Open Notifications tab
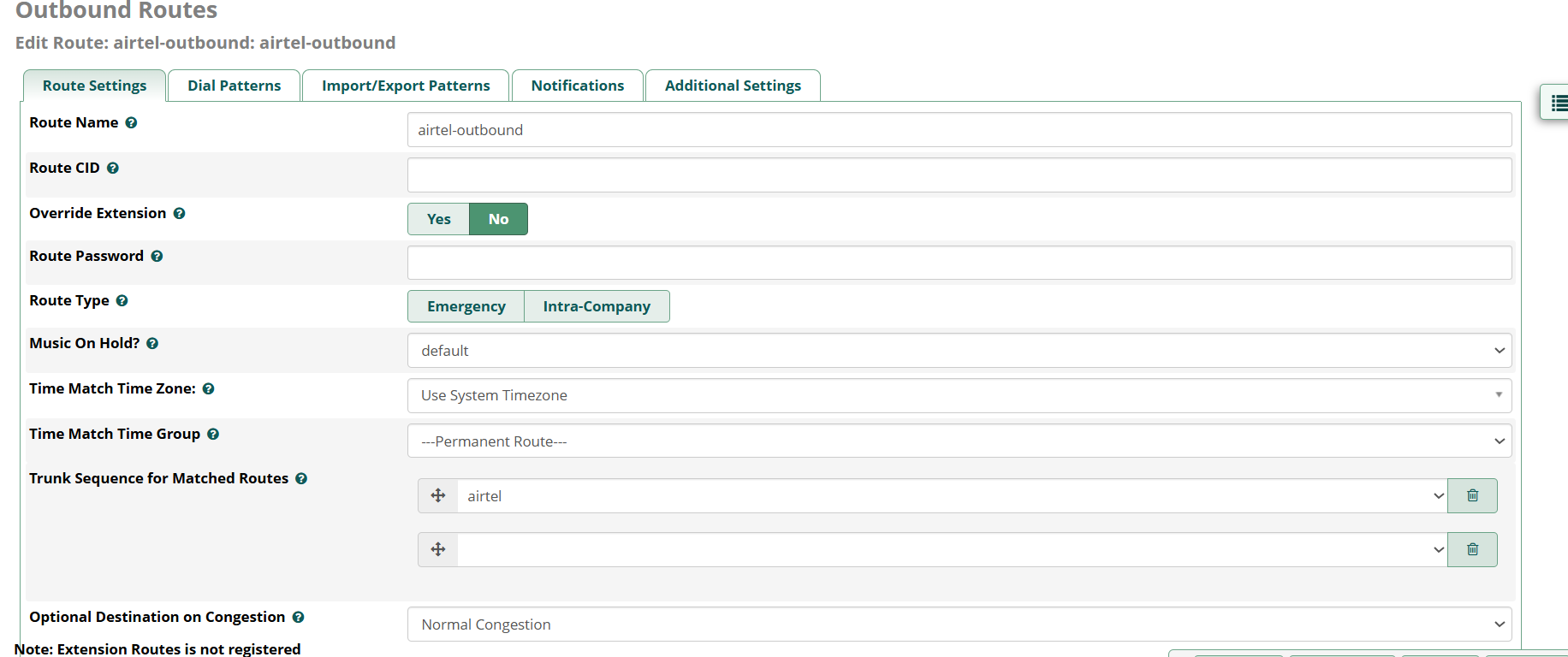Viewport: 1568px width, 657px height. pos(578,86)
